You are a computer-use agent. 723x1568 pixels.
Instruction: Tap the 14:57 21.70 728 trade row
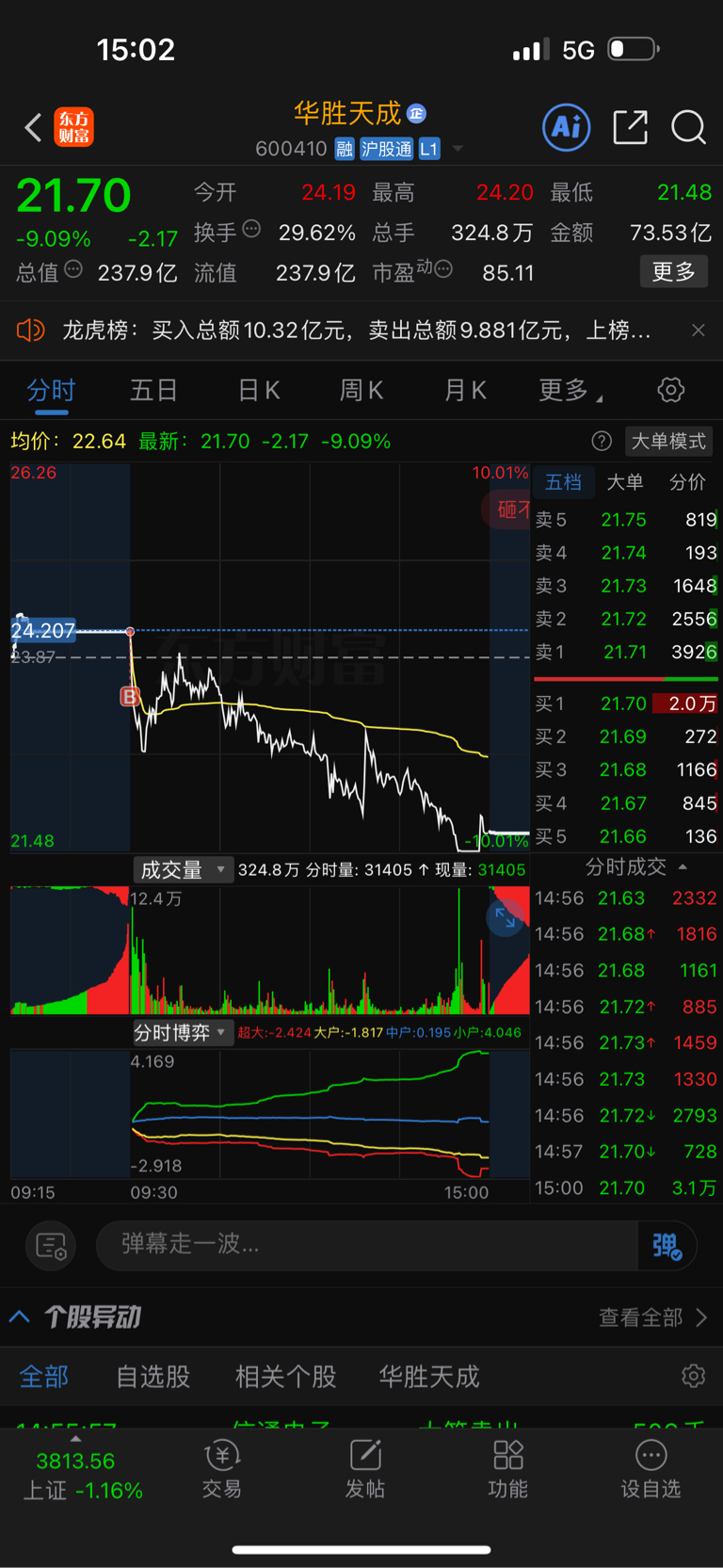click(626, 1151)
